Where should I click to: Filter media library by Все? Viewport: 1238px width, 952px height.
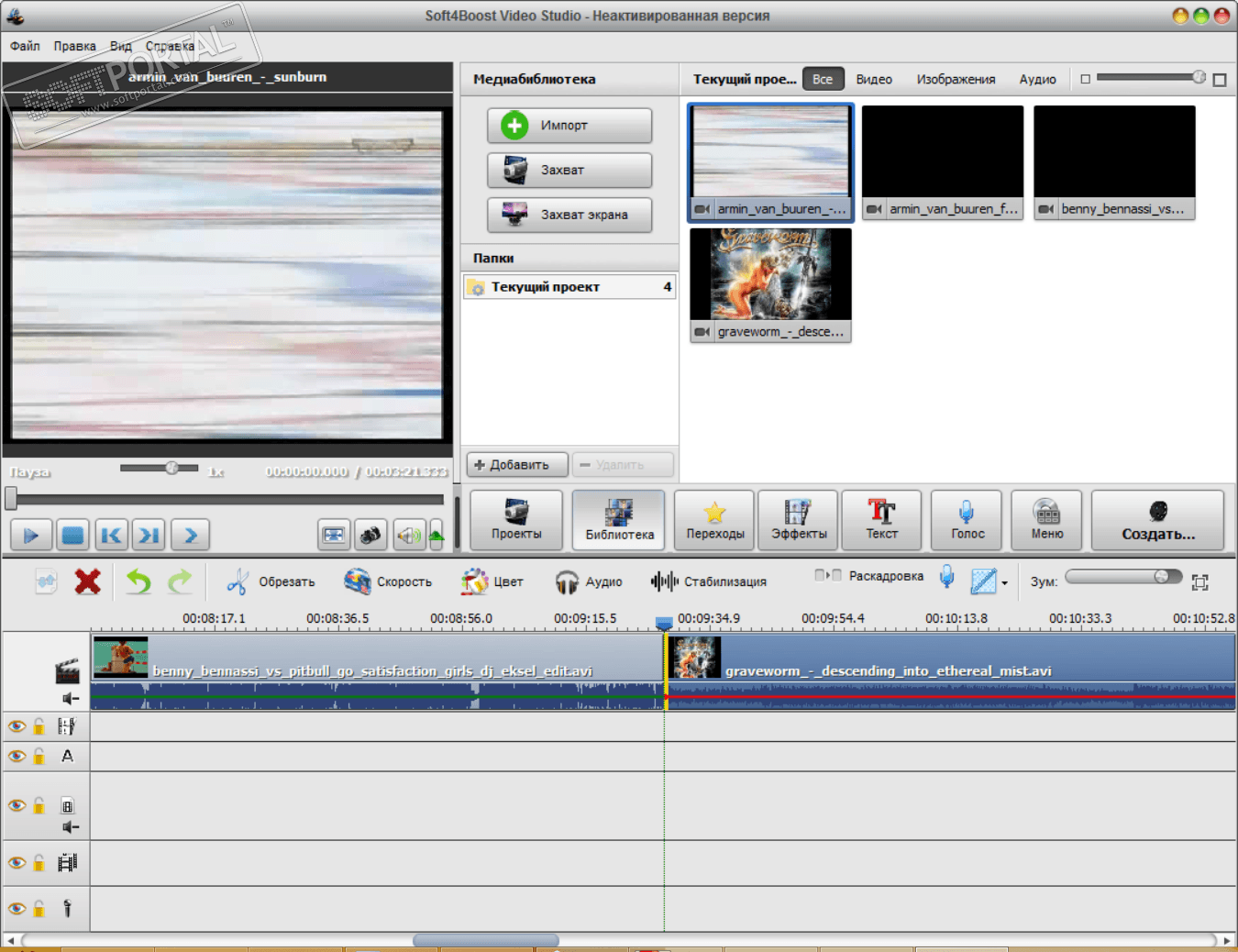[x=823, y=79]
